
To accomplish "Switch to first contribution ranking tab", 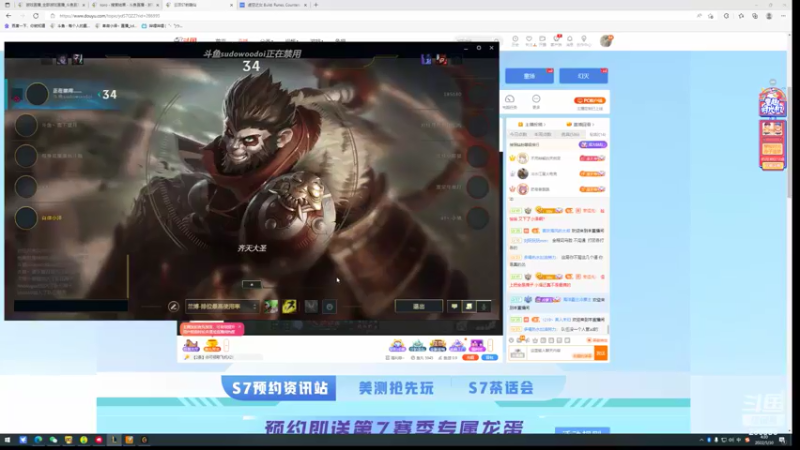I will [518, 134].
